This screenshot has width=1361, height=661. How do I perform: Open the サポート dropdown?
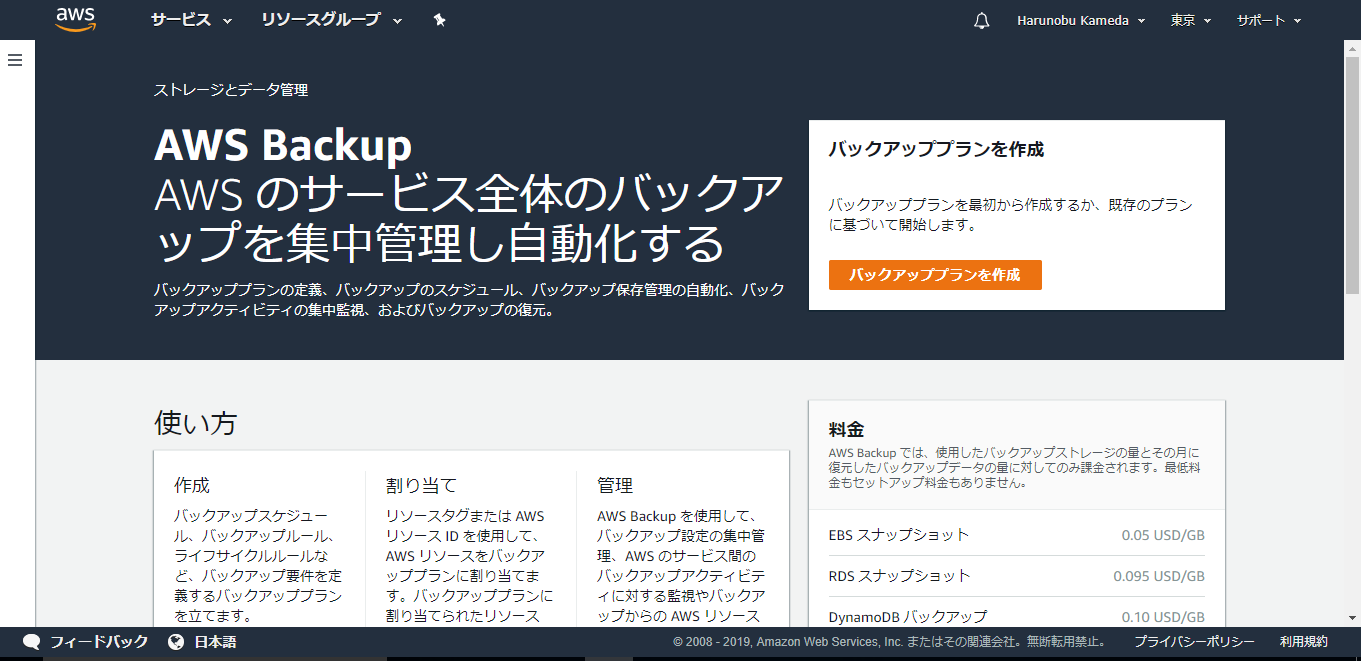pos(1269,20)
